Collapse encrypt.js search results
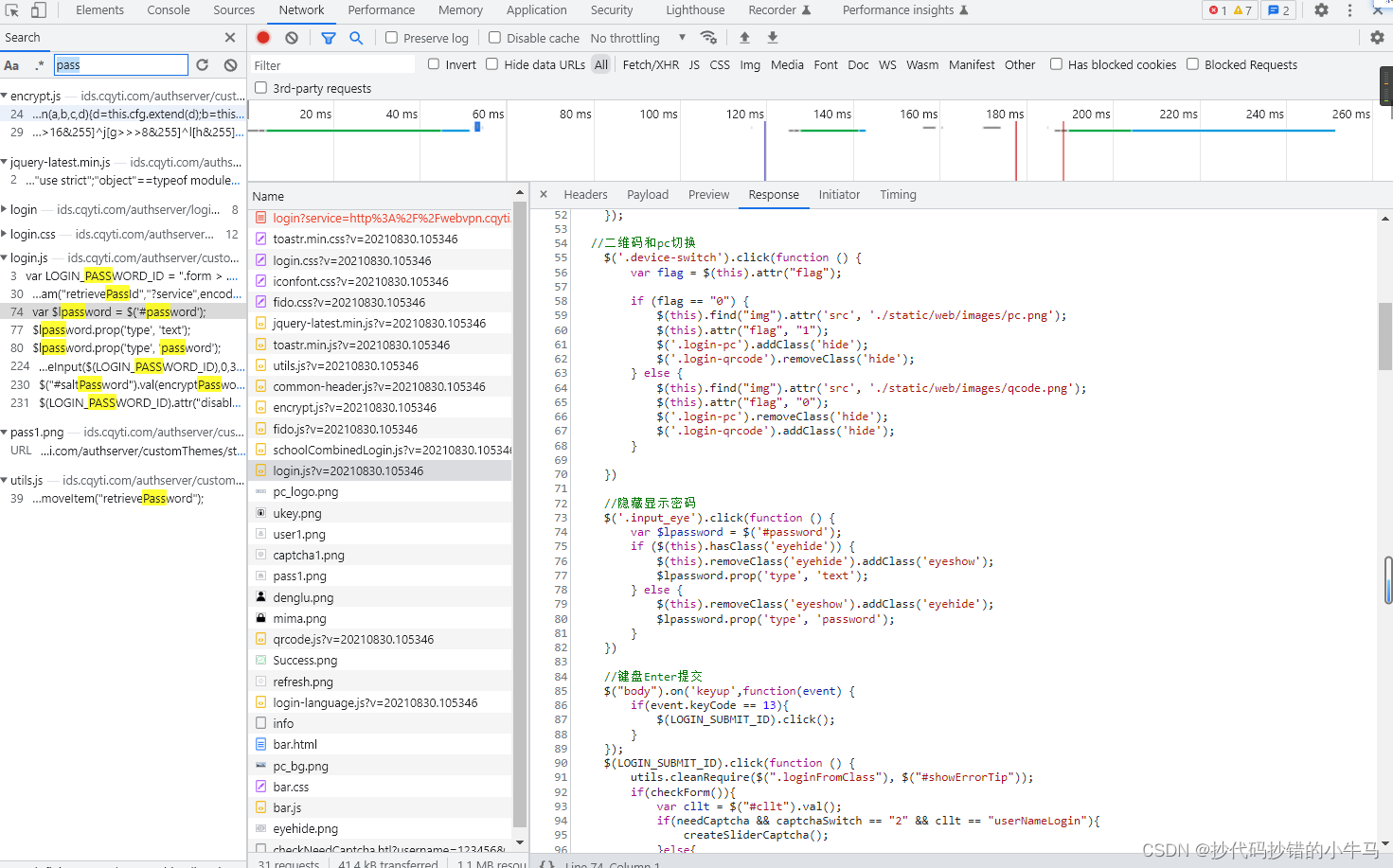This screenshot has width=1393, height=868. [x=5, y=97]
